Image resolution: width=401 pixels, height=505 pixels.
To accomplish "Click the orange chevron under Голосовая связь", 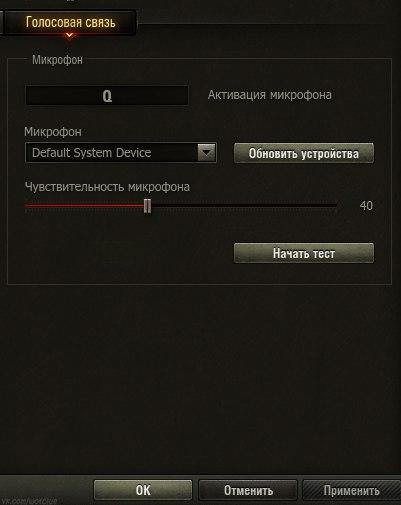I will point(69,35).
